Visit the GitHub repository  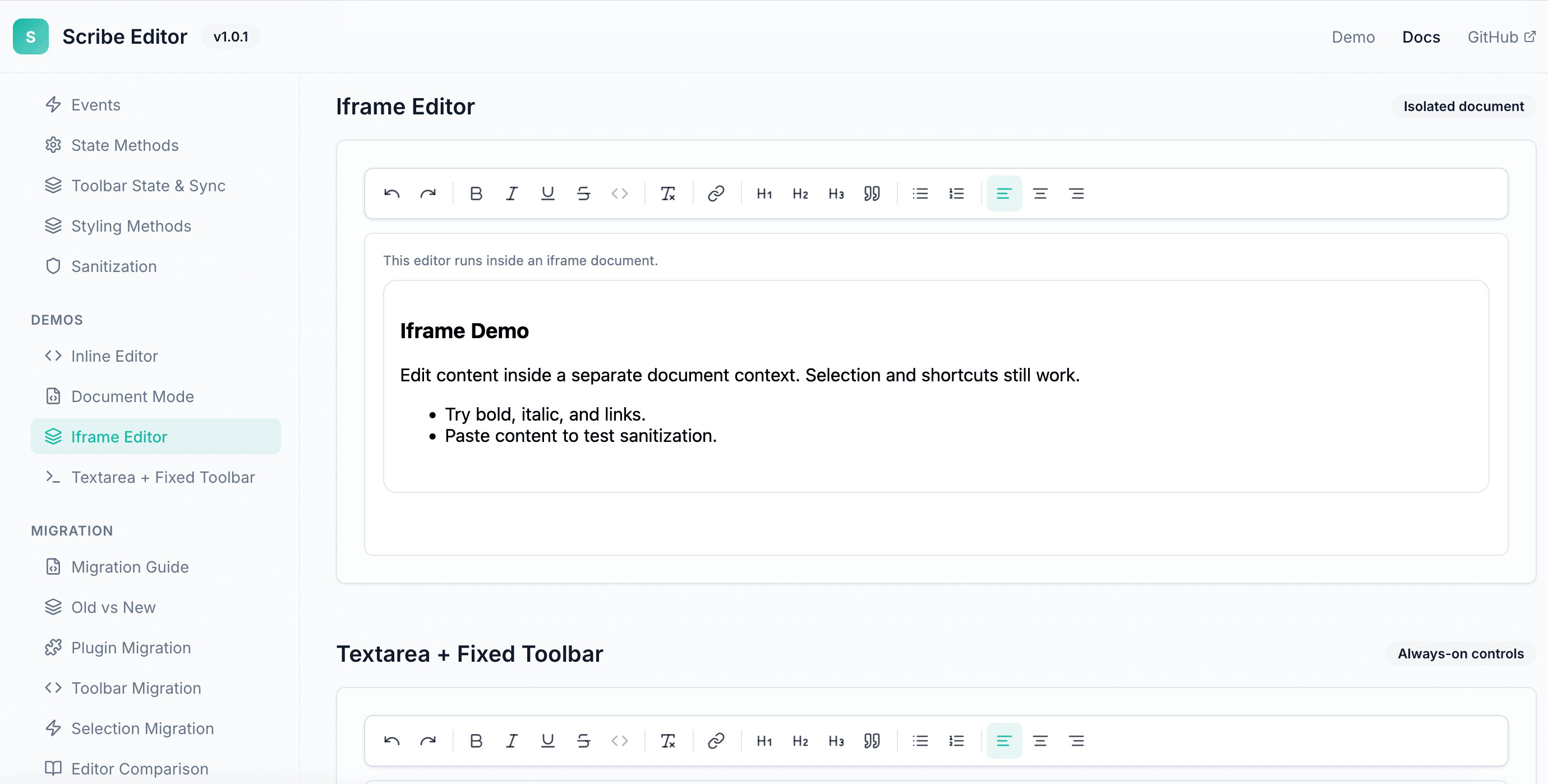[x=1500, y=36]
